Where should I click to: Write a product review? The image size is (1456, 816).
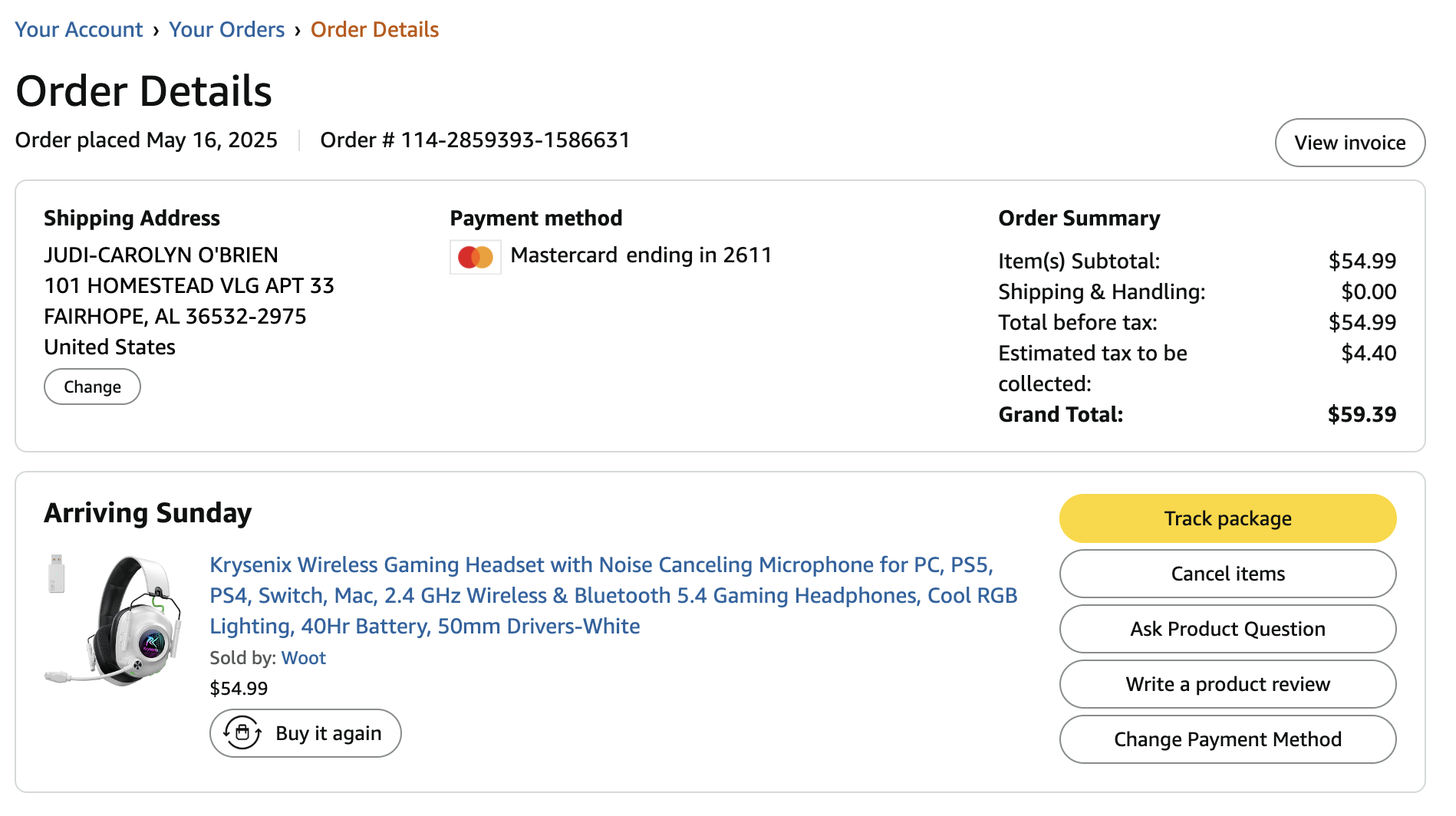coord(1227,684)
